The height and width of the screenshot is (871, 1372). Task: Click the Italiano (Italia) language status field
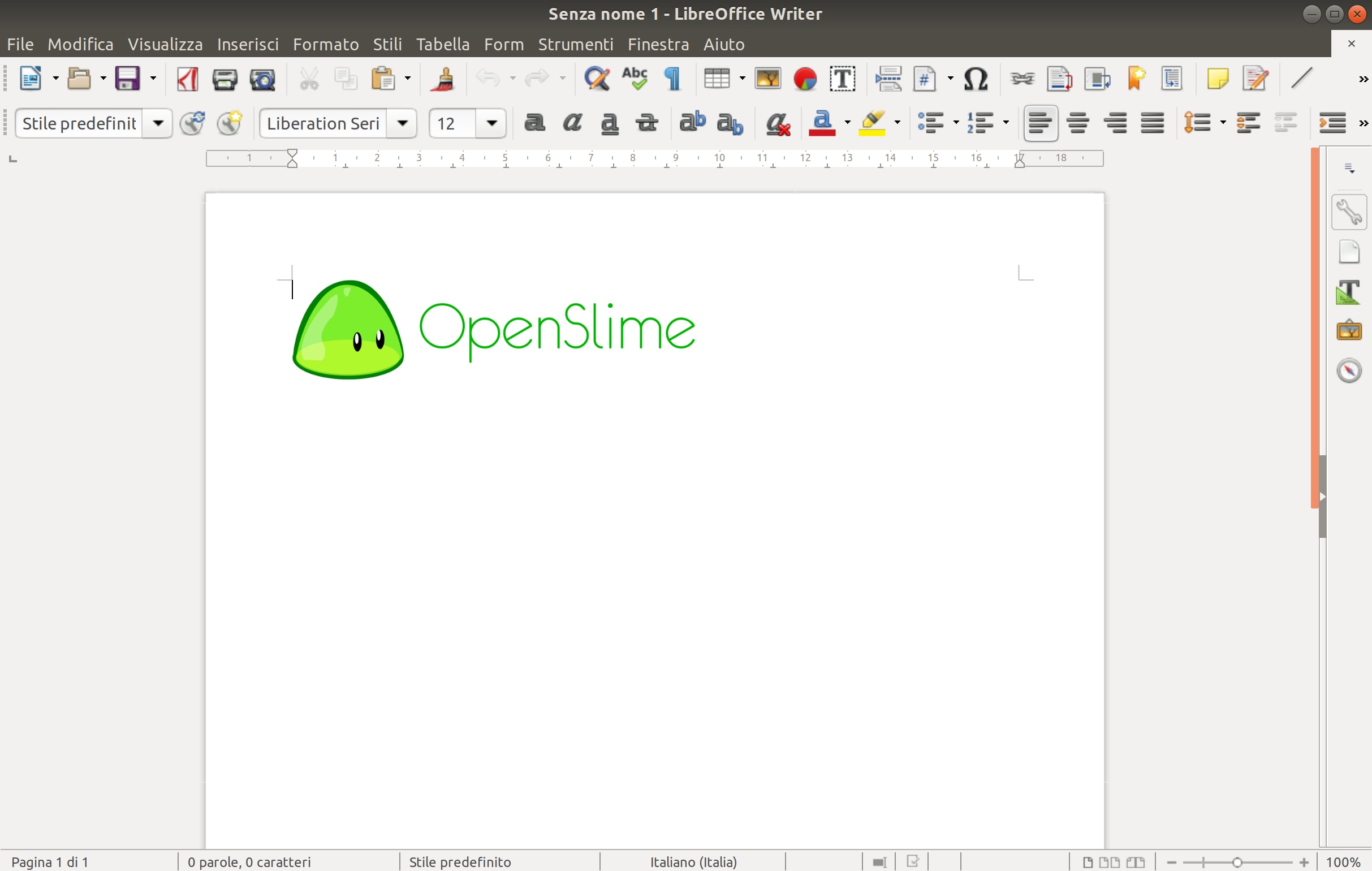(693, 862)
